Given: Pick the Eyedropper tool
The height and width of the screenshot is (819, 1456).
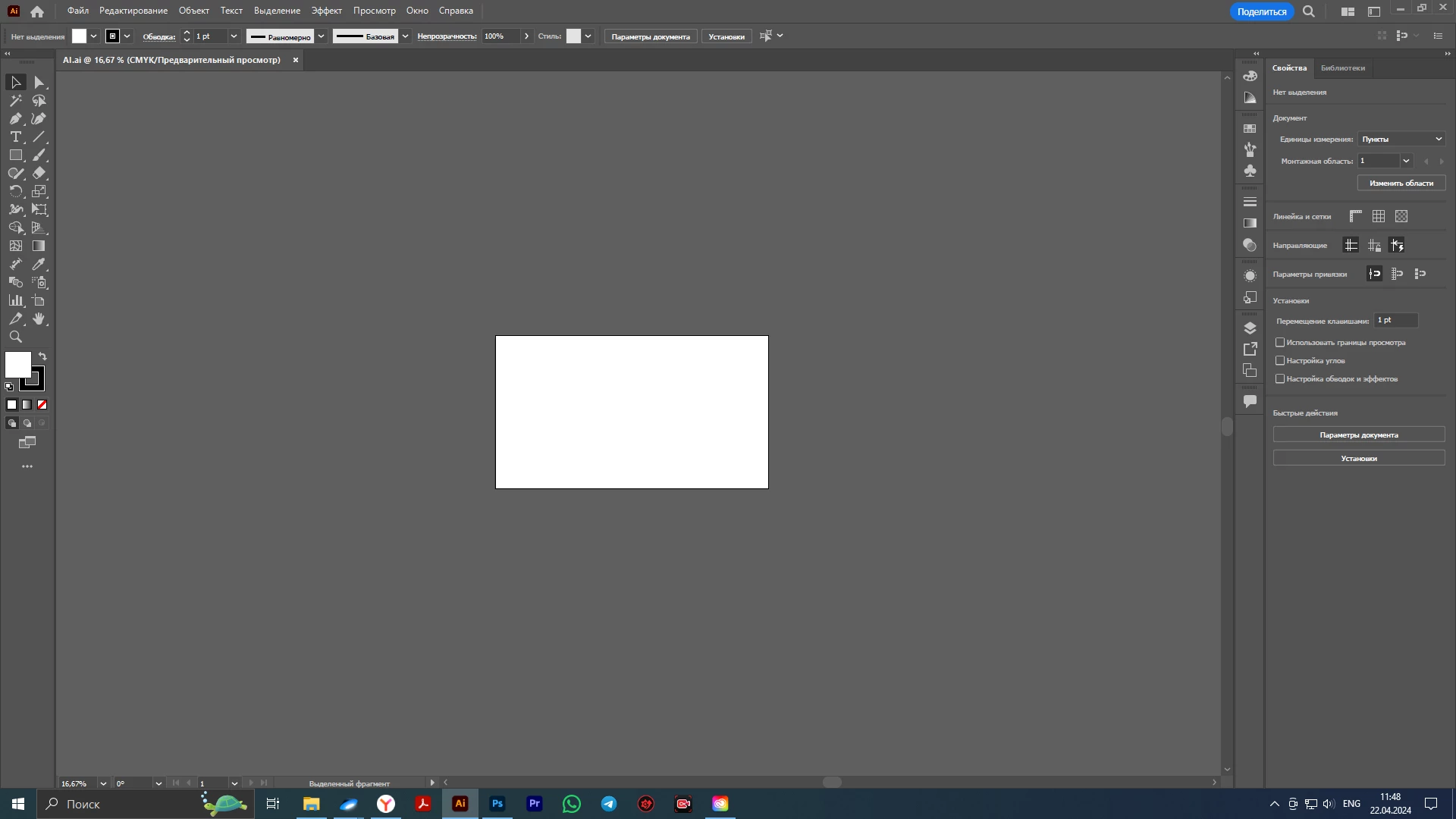Looking at the screenshot, I should pyautogui.click(x=39, y=265).
